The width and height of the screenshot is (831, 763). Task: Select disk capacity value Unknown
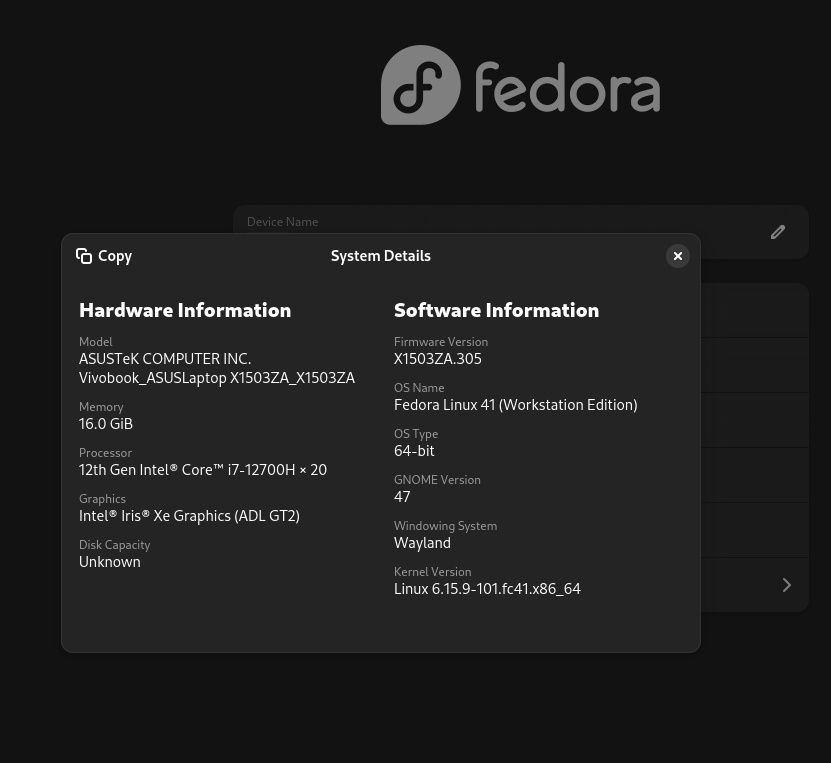click(x=110, y=562)
